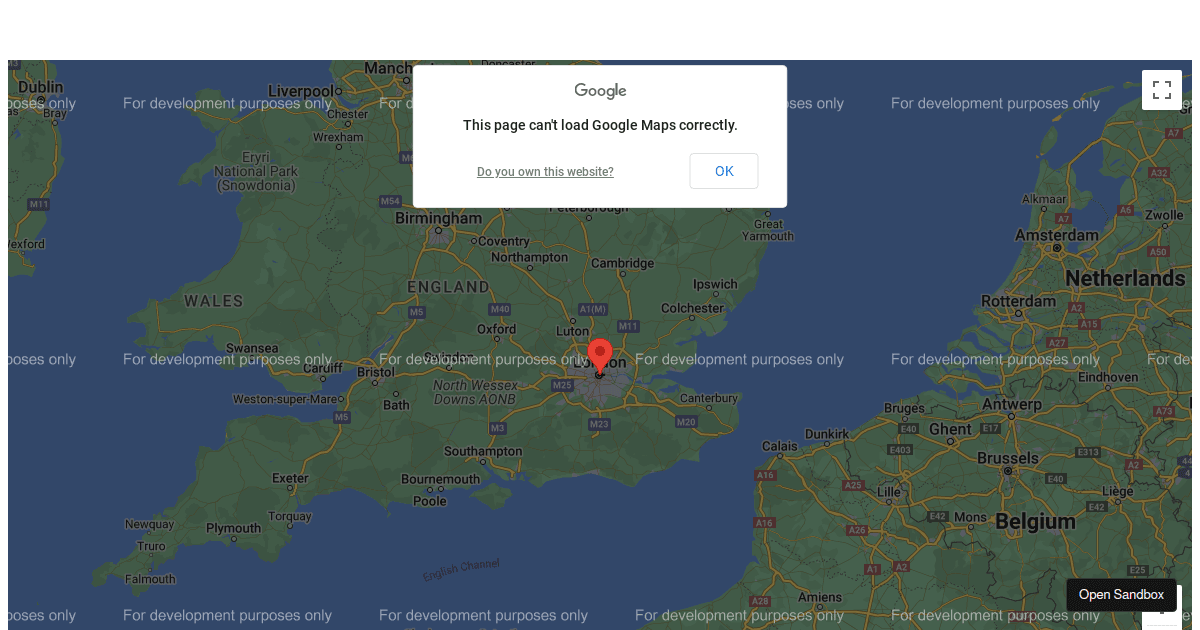Image resolution: width=1200 pixels, height=630 pixels.
Task: Click the Truro label
Action: click(151, 547)
